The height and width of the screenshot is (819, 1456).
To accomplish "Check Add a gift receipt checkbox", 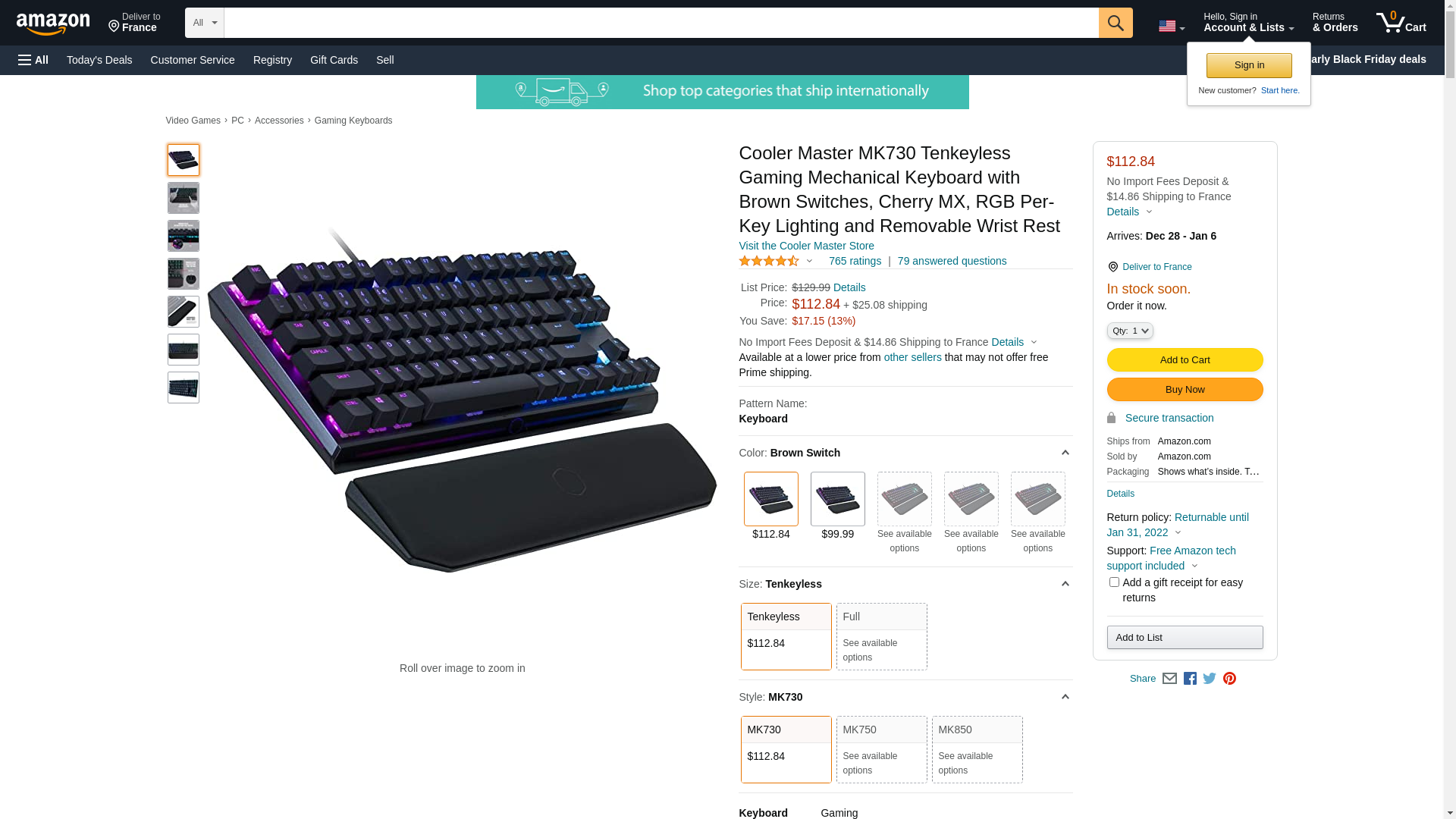I will pos(1114,582).
